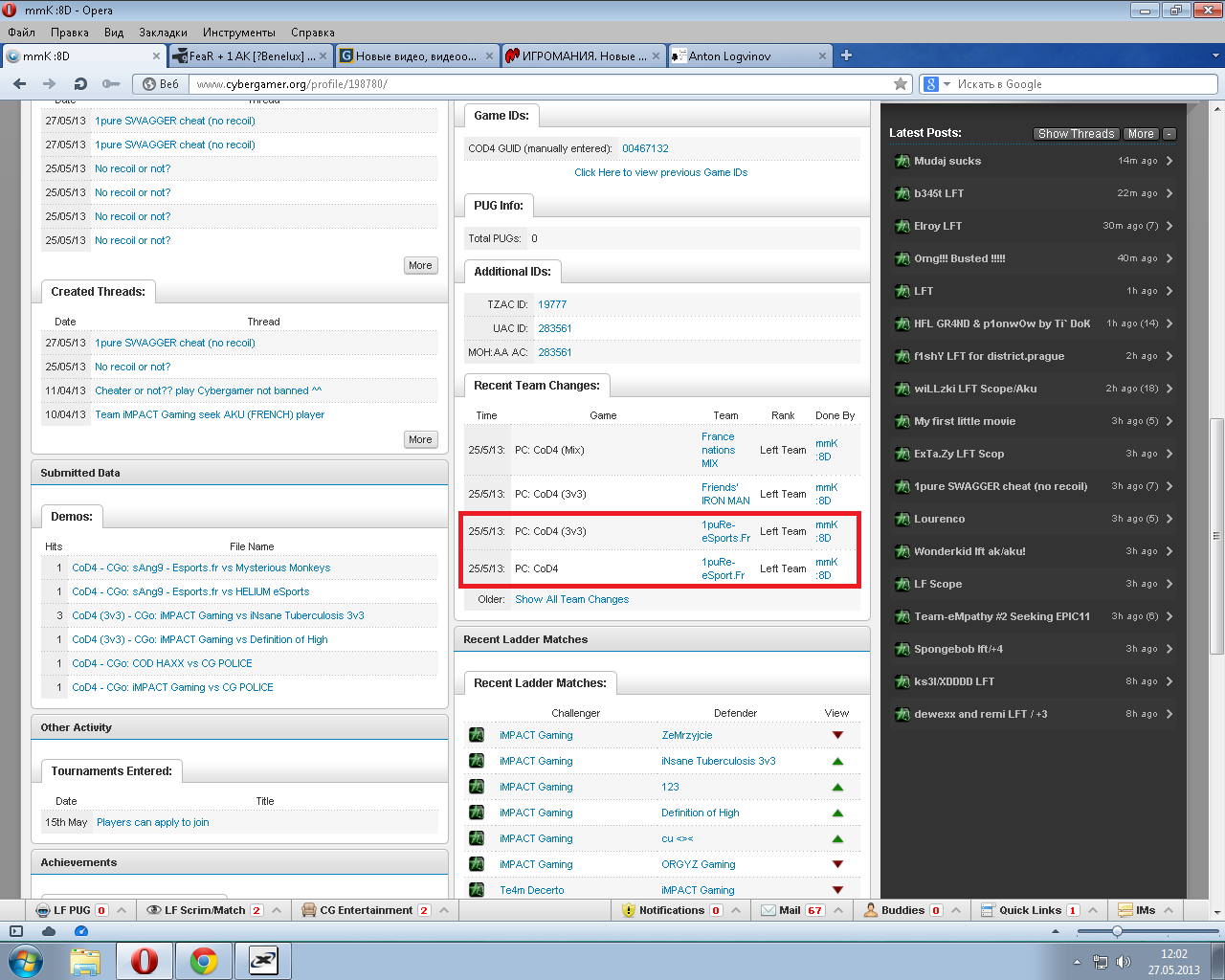Click the Opera Link cloud icon
The width and height of the screenshot is (1225, 980).
click(49, 930)
